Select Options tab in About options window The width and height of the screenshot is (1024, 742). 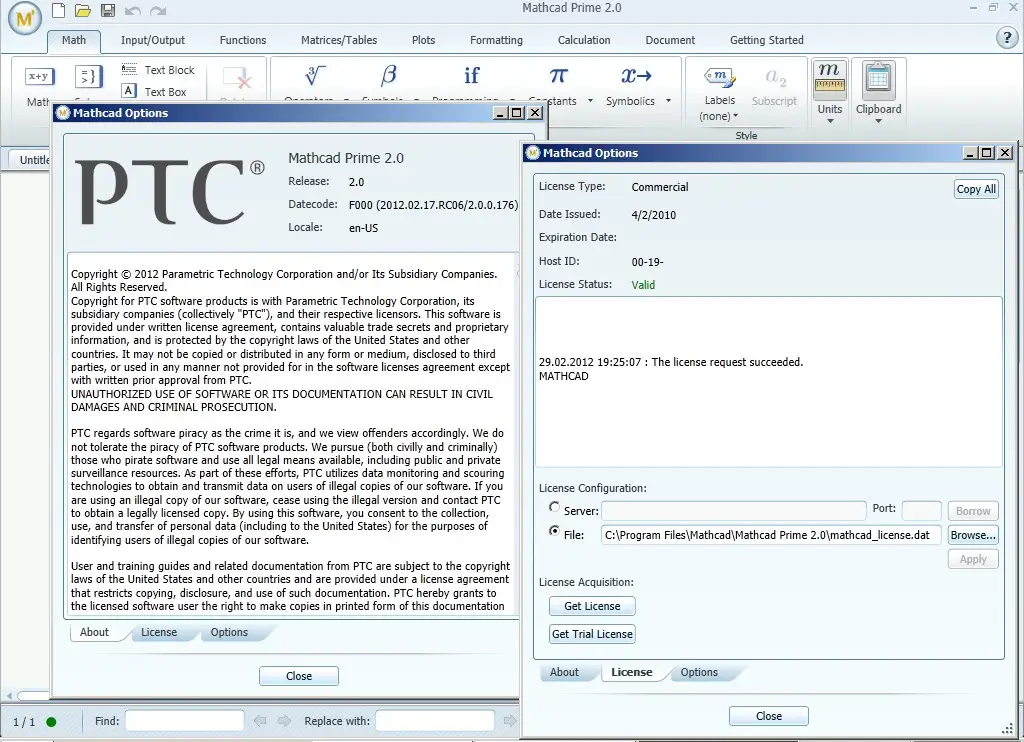(229, 632)
